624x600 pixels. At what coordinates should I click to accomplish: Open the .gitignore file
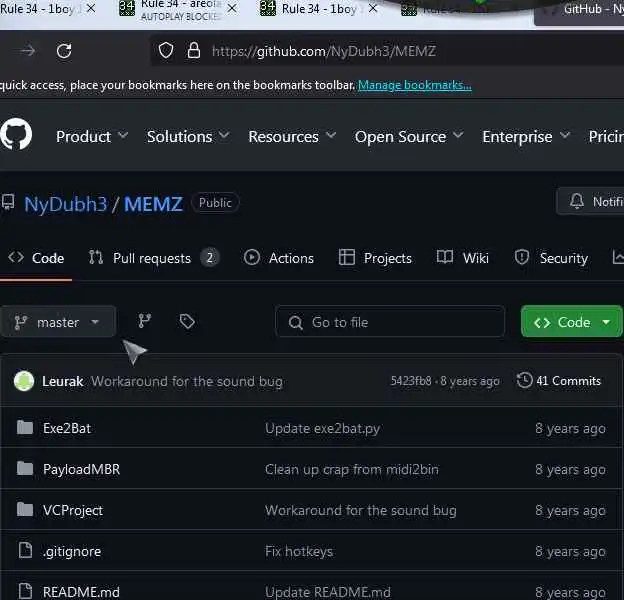72,551
